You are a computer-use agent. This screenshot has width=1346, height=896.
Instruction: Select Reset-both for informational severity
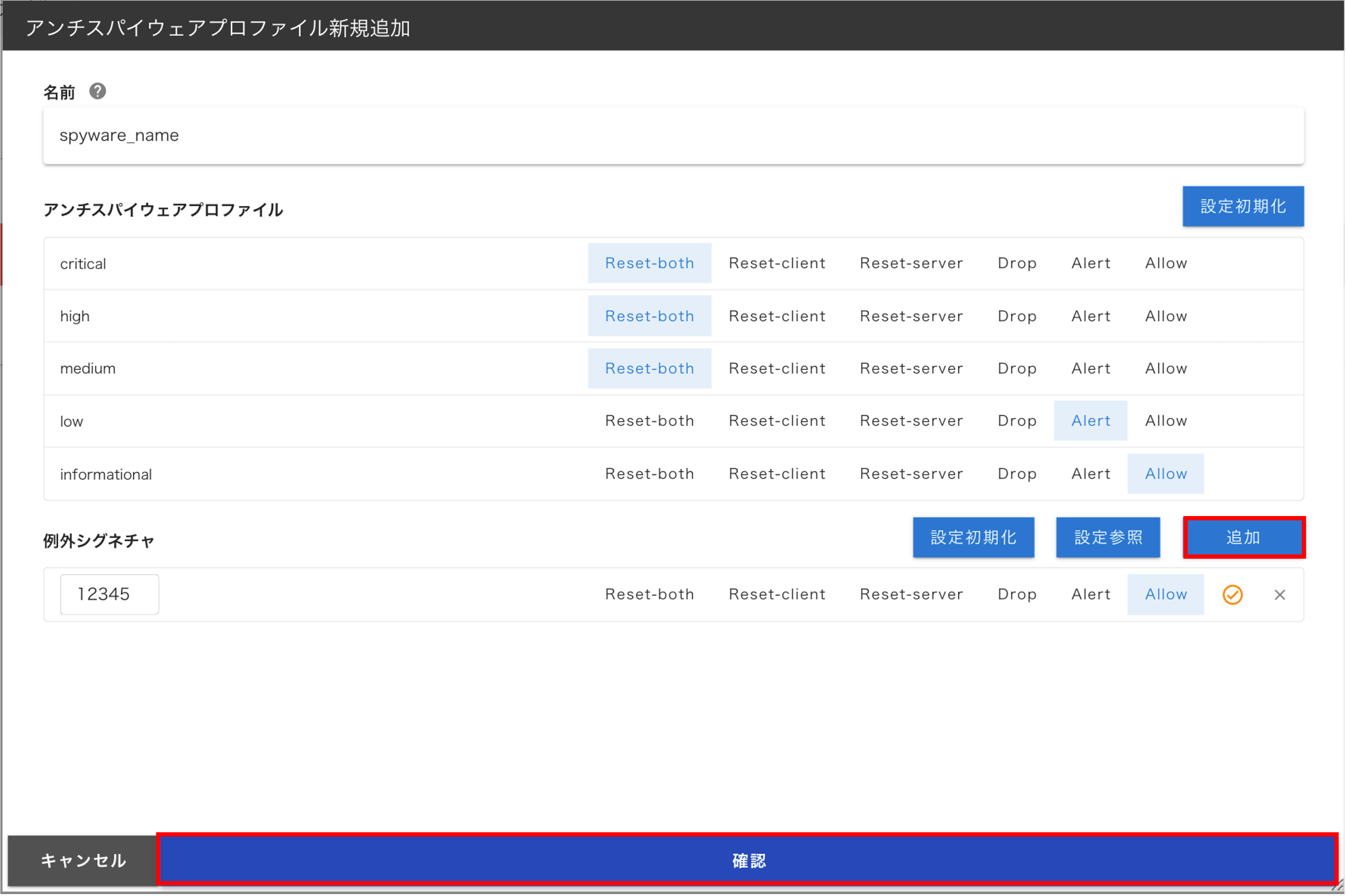coord(649,474)
